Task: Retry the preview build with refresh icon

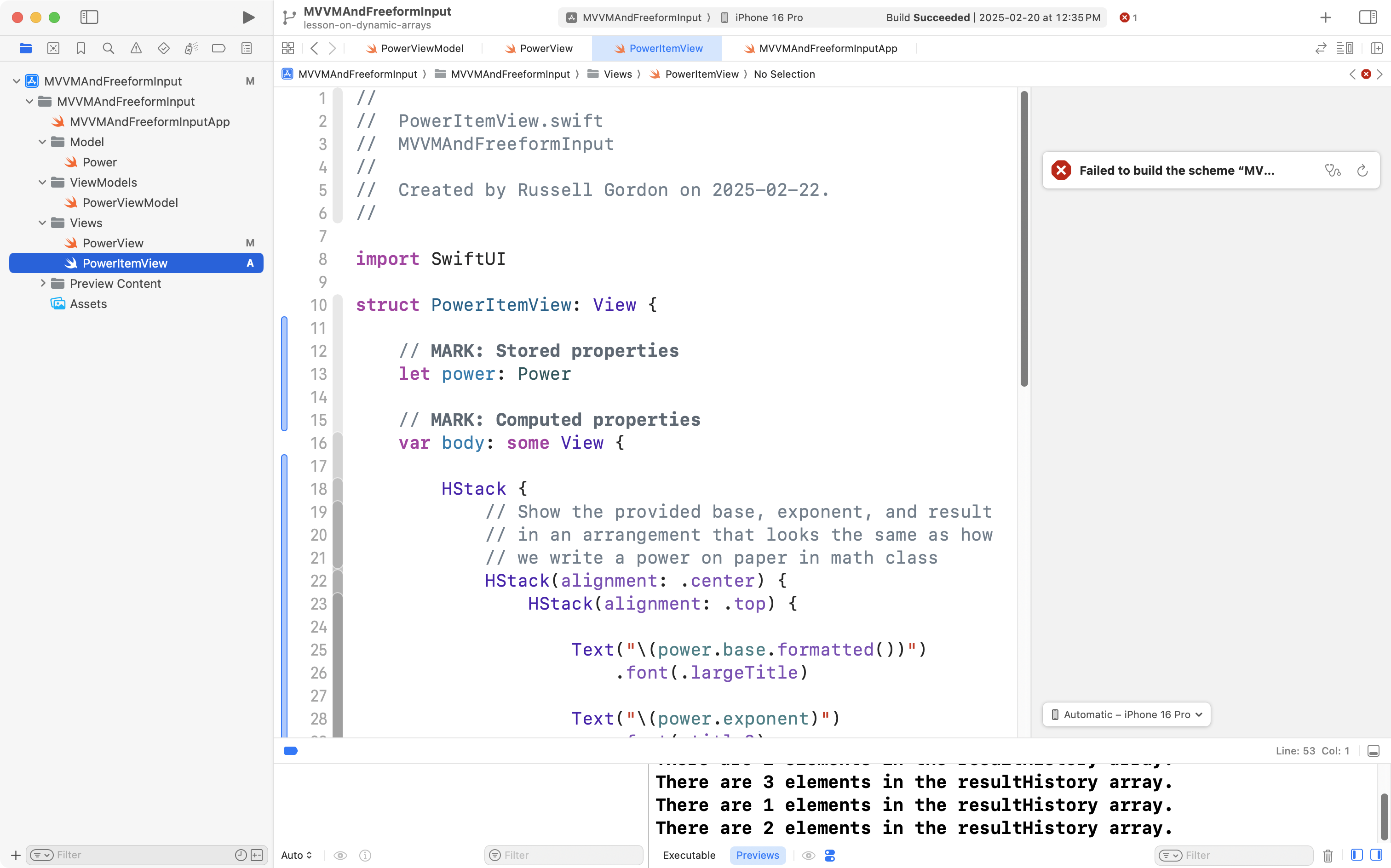Action: click(1362, 171)
